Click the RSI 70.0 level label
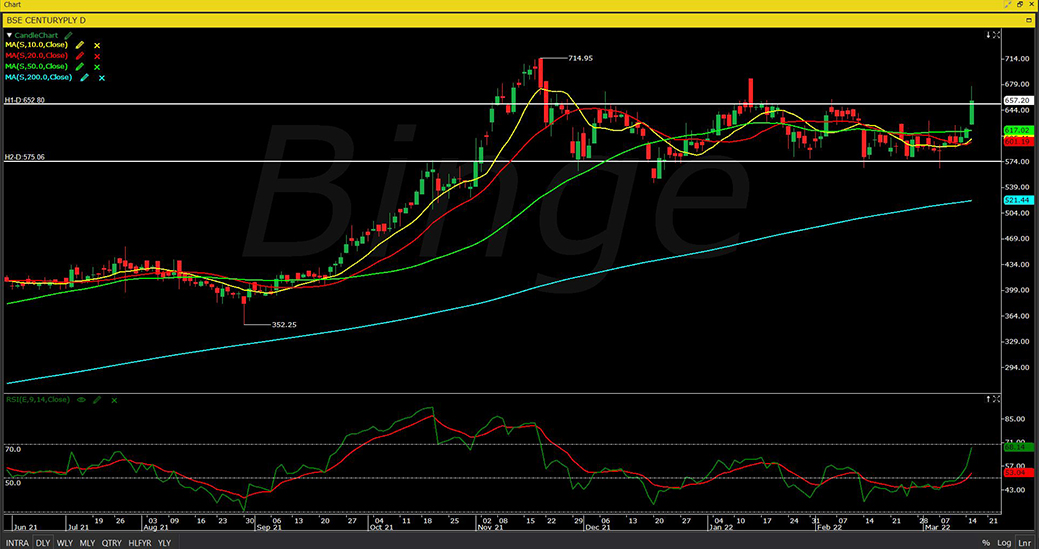The image size is (1039, 549). 13,450
